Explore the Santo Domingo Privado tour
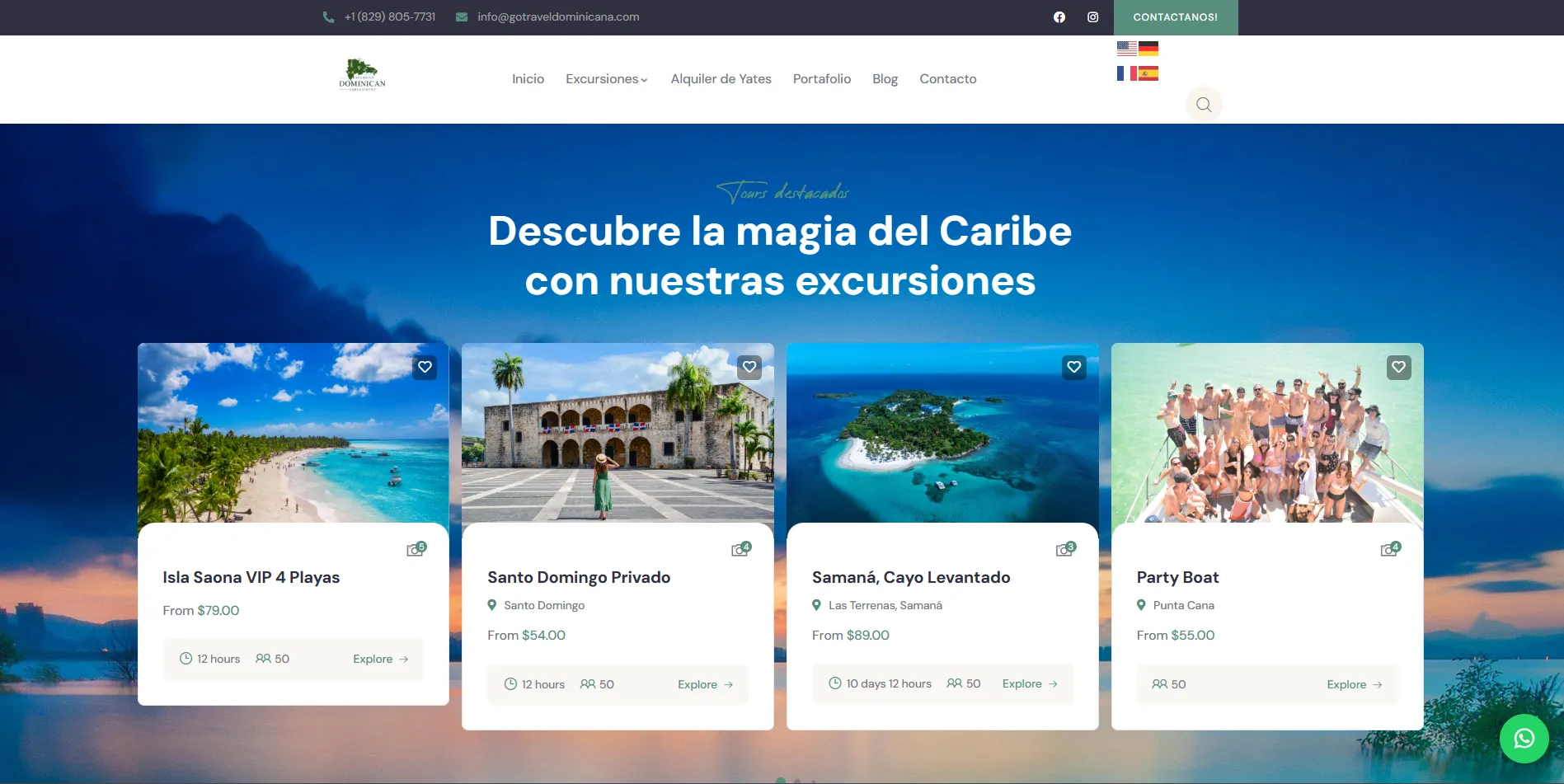Image resolution: width=1564 pixels, height=784 pixels. [x=706, y=685]
